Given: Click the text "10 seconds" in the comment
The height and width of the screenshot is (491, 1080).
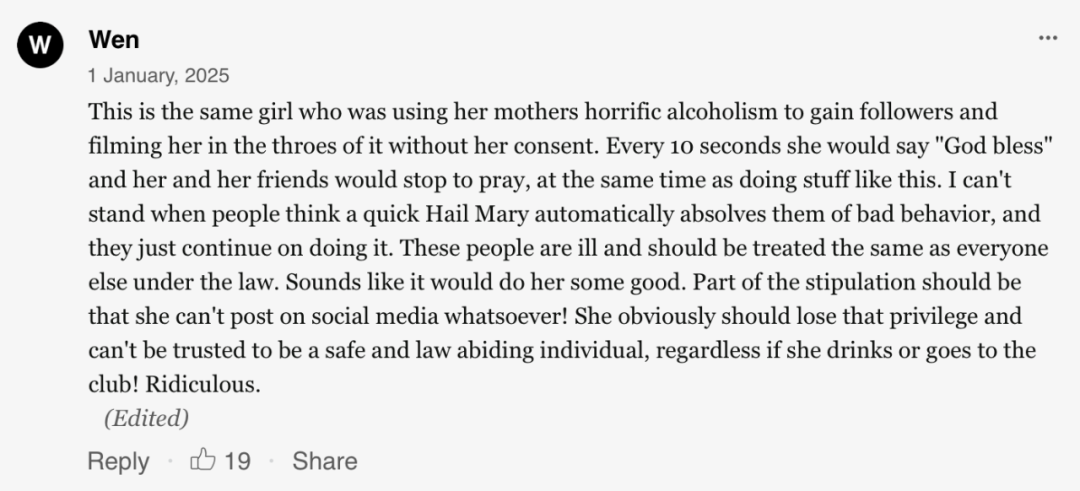Looking at the screenshot, I should point(725,146).
